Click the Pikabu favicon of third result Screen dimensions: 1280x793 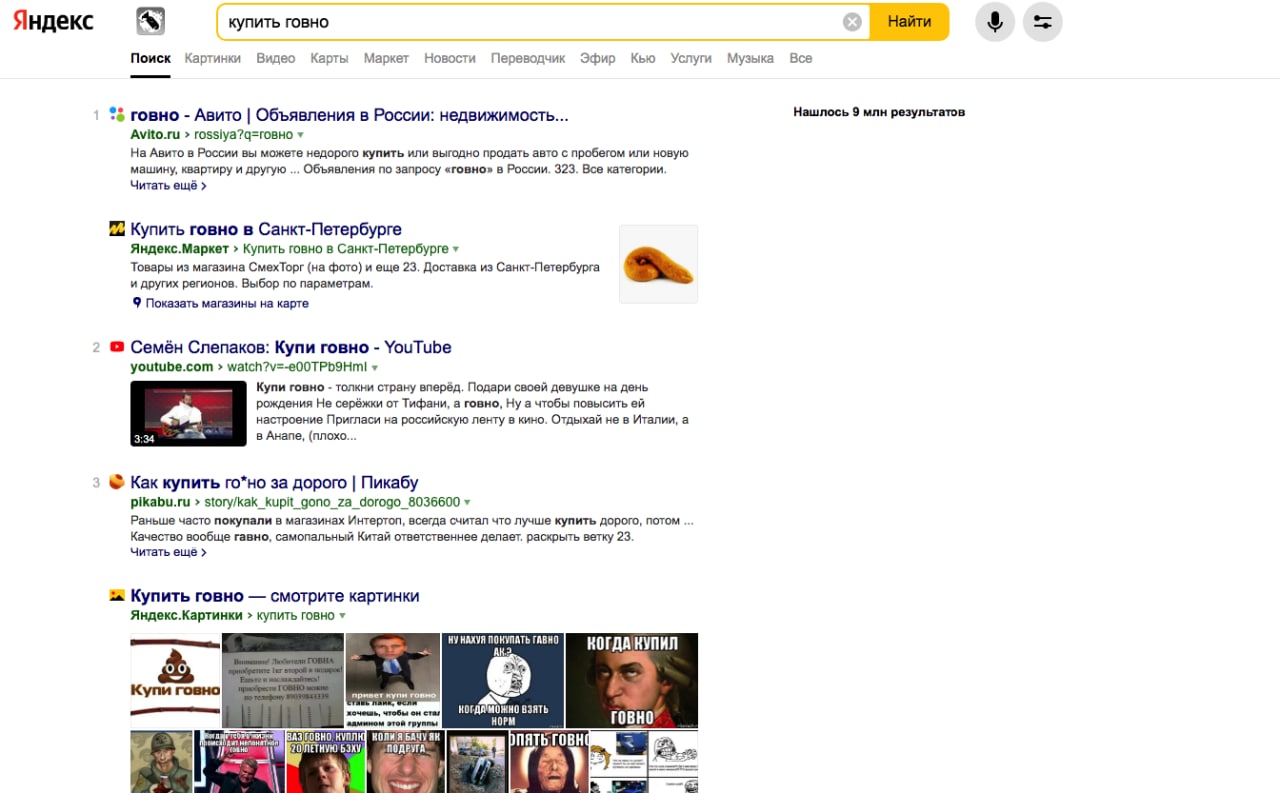coord(117,481)
